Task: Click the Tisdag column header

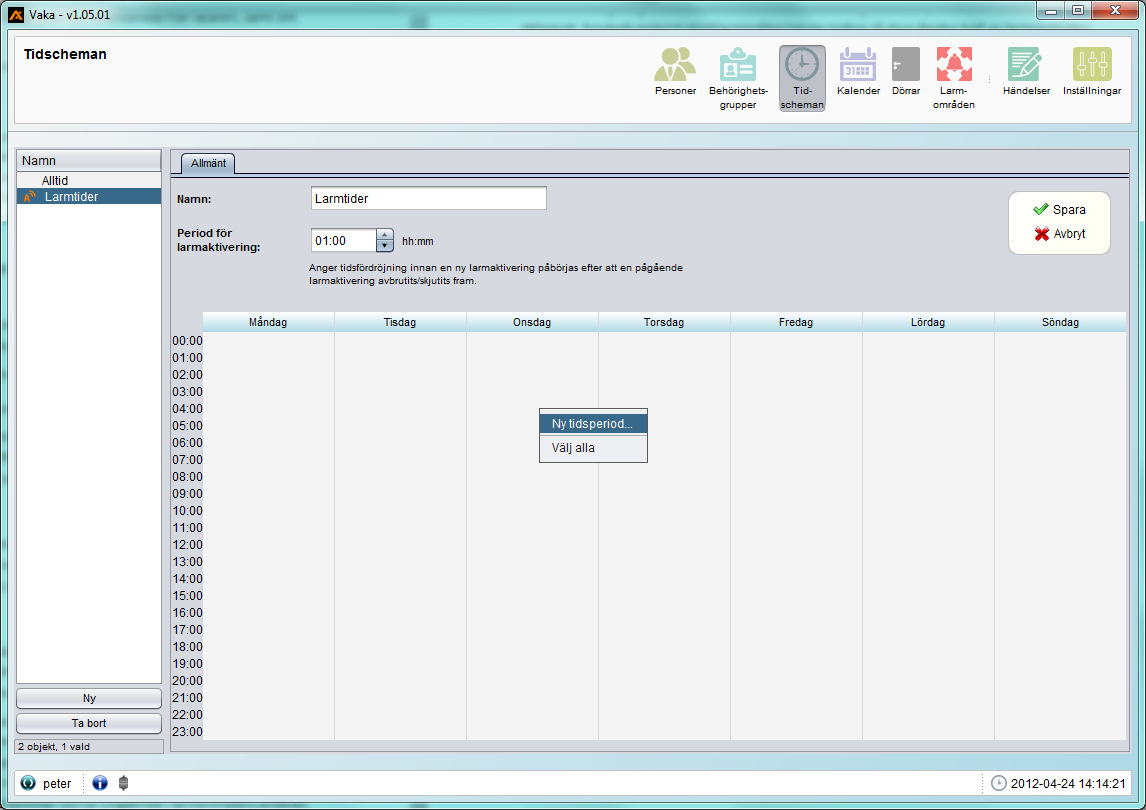Action: pyautogui.click(x=401, y=322)
